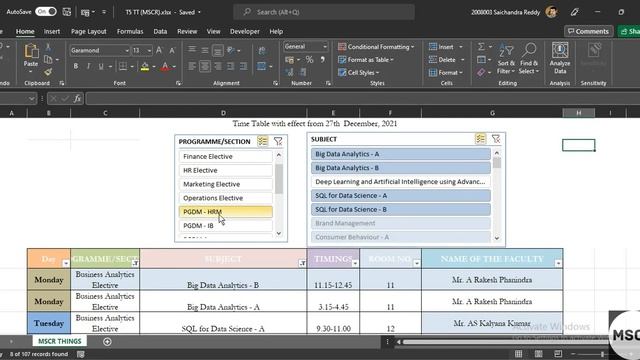Screen dimensions: 640x360
Task: Open the font name Garamond dropdown
Action: click(127, 51)
